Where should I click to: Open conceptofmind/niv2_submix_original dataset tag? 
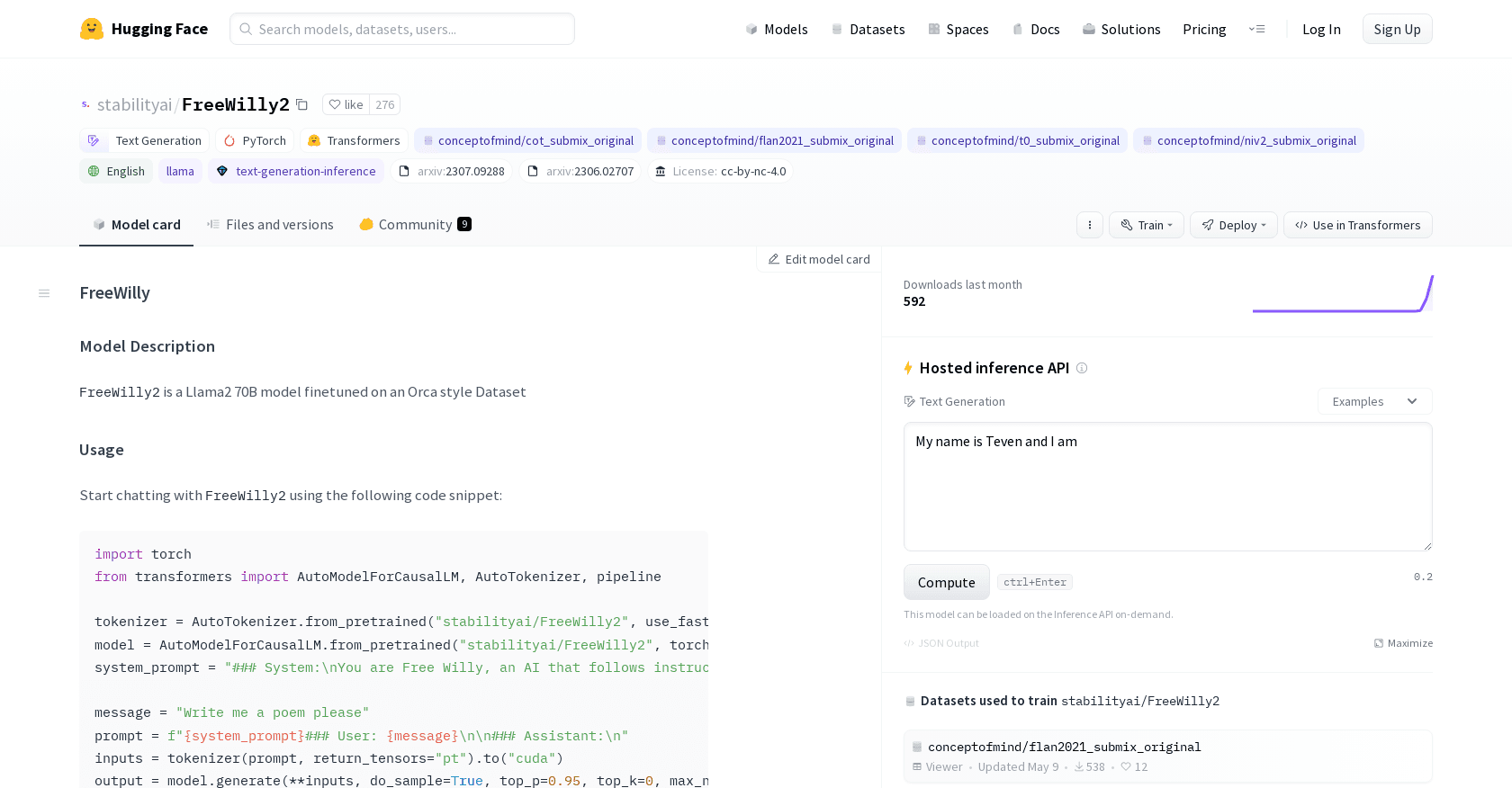tap(1248, 140)
